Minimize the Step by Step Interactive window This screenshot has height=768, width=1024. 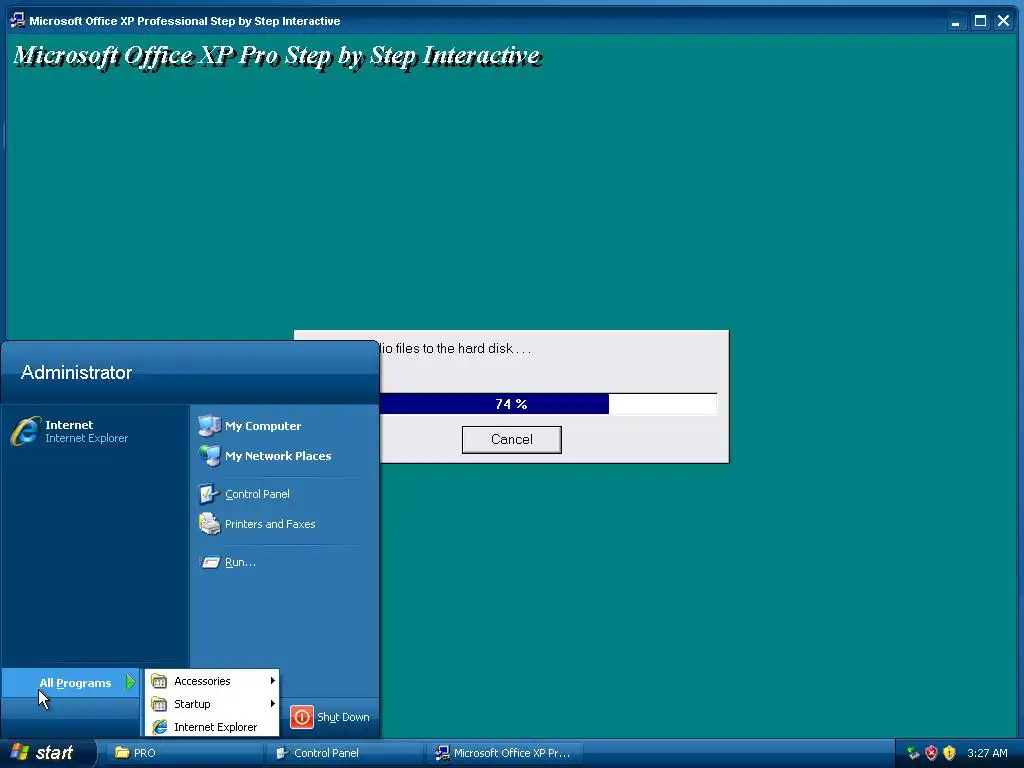point(956,21)
